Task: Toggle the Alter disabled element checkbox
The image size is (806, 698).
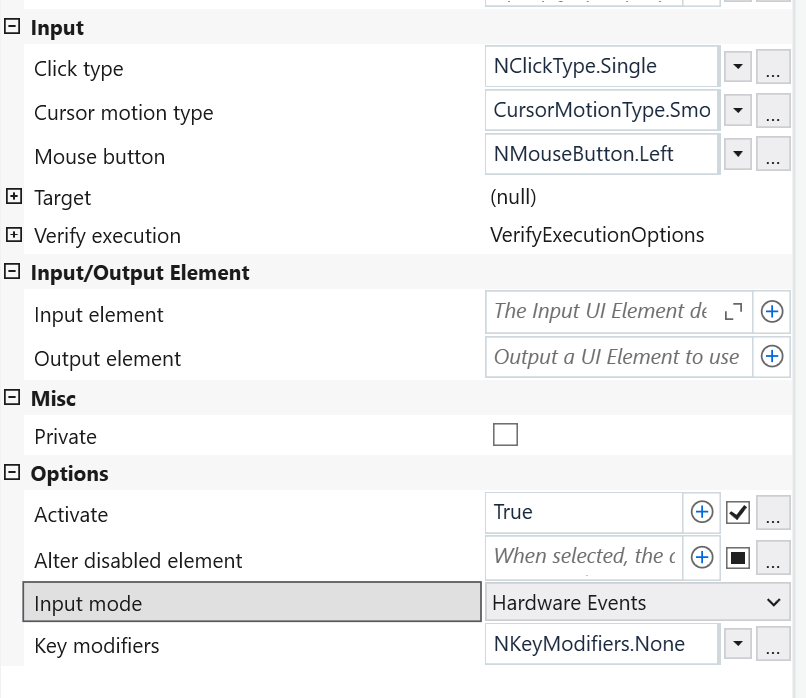Action: click(x=738, y=557)
